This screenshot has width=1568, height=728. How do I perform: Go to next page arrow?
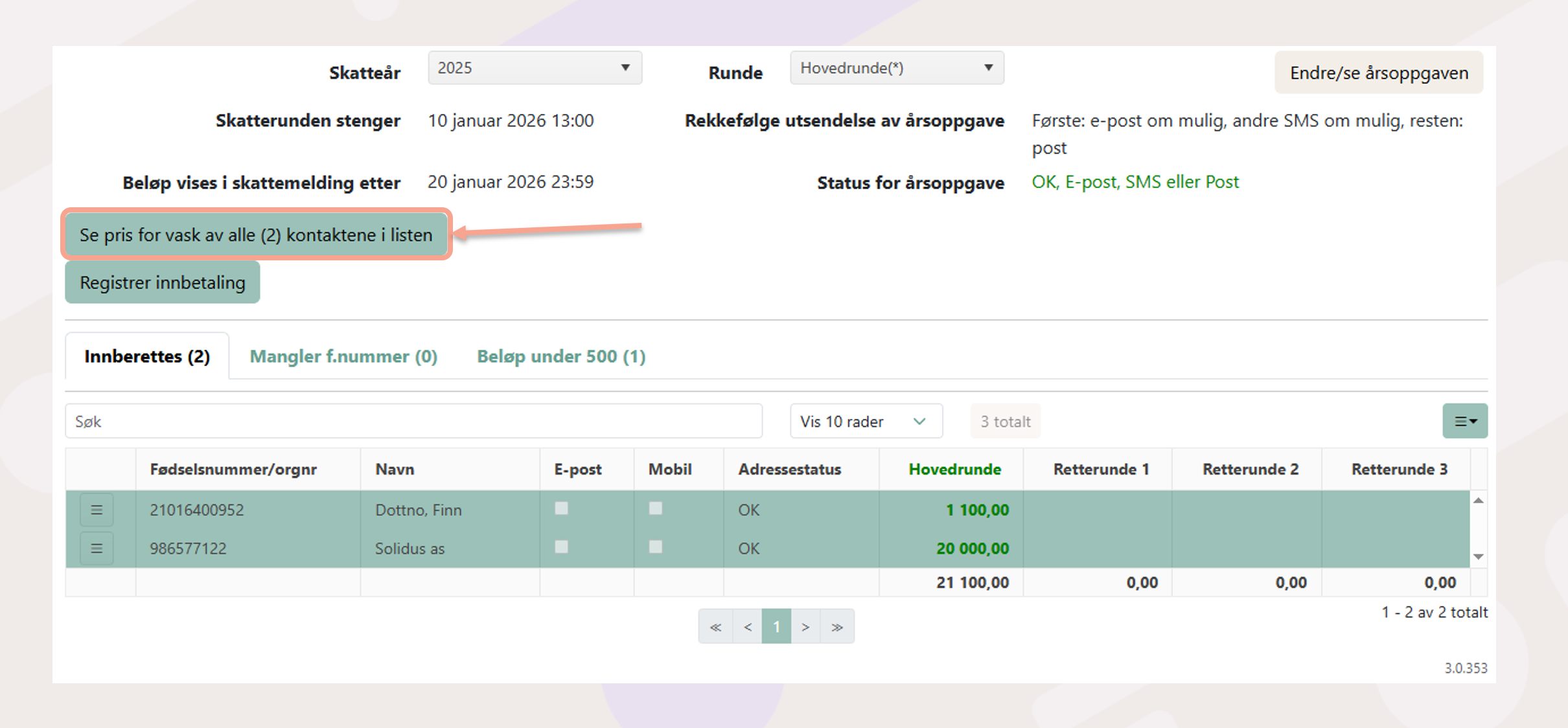click(x=805, y=626)
